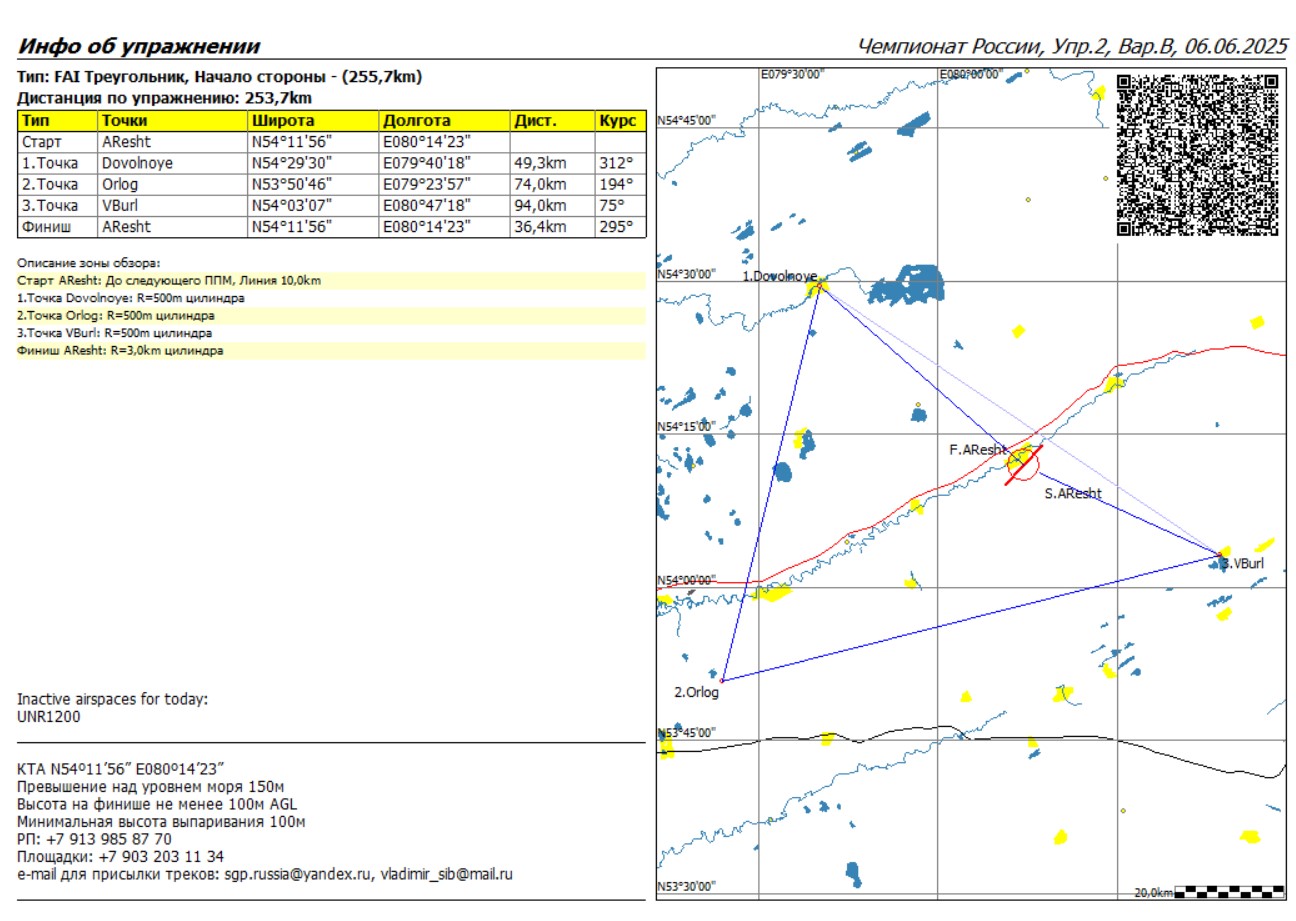Click the checkered 20,0km scale bar

click(x=1230, y=890)
